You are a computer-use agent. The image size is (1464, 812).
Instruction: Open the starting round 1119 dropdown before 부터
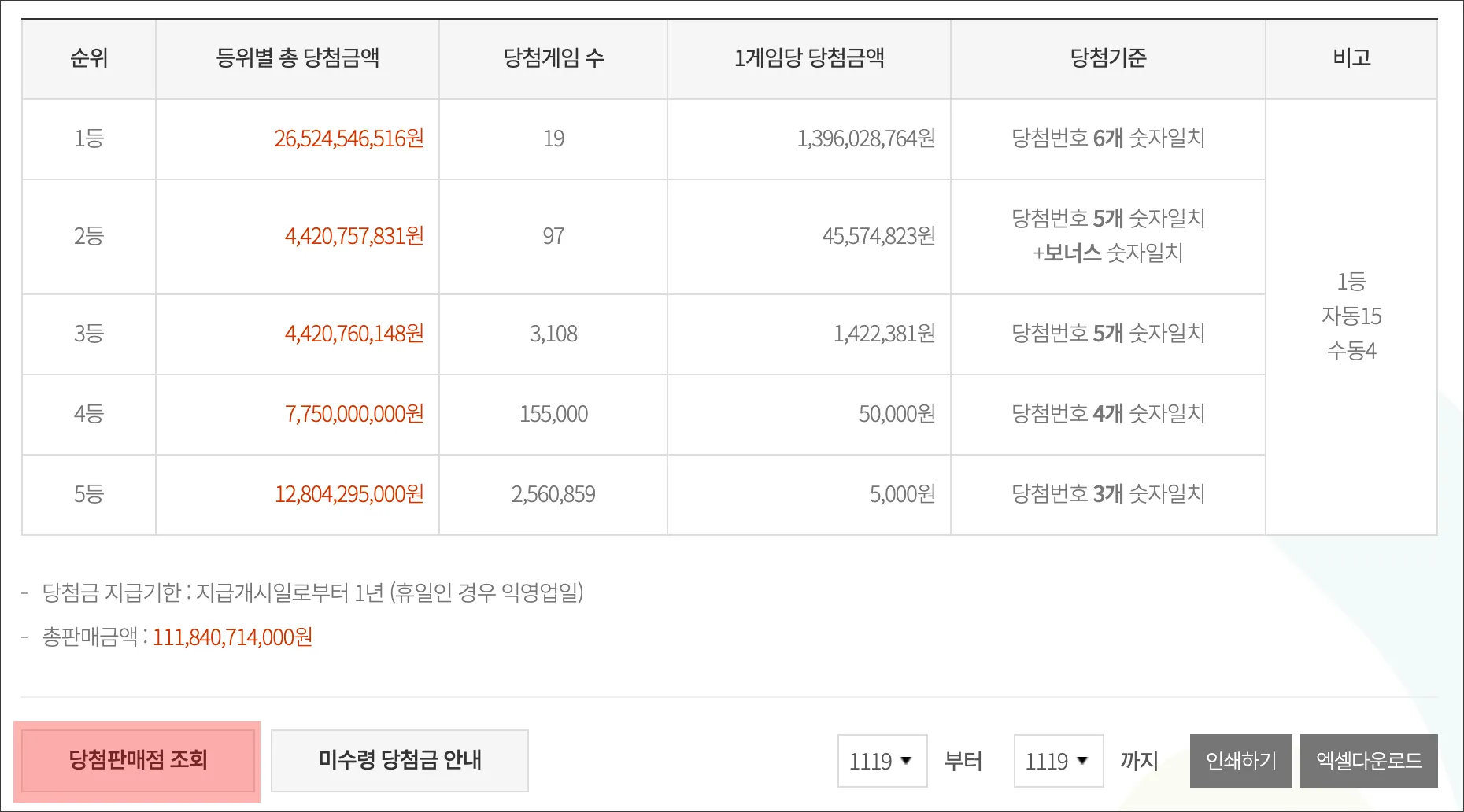pyautogui.click(x=882, y=760)
